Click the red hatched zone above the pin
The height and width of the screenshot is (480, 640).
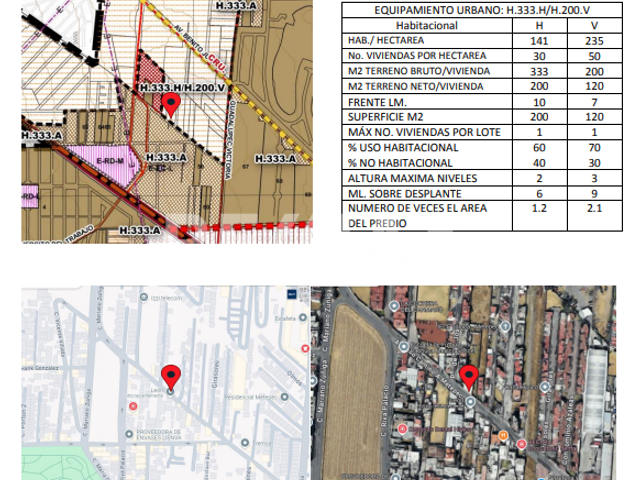(x=149, y=70)
